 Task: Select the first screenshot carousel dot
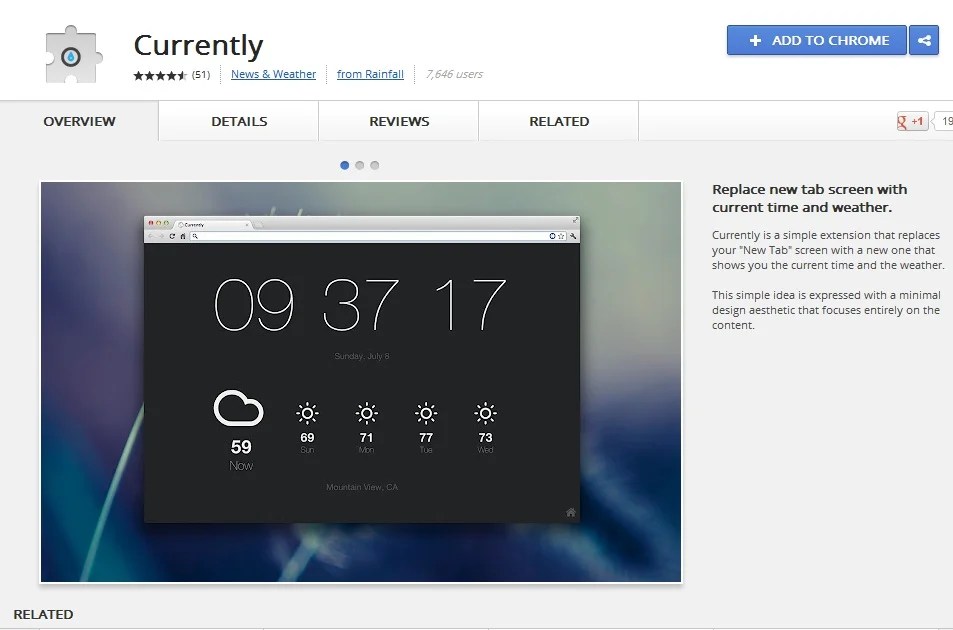pos(345,165)
